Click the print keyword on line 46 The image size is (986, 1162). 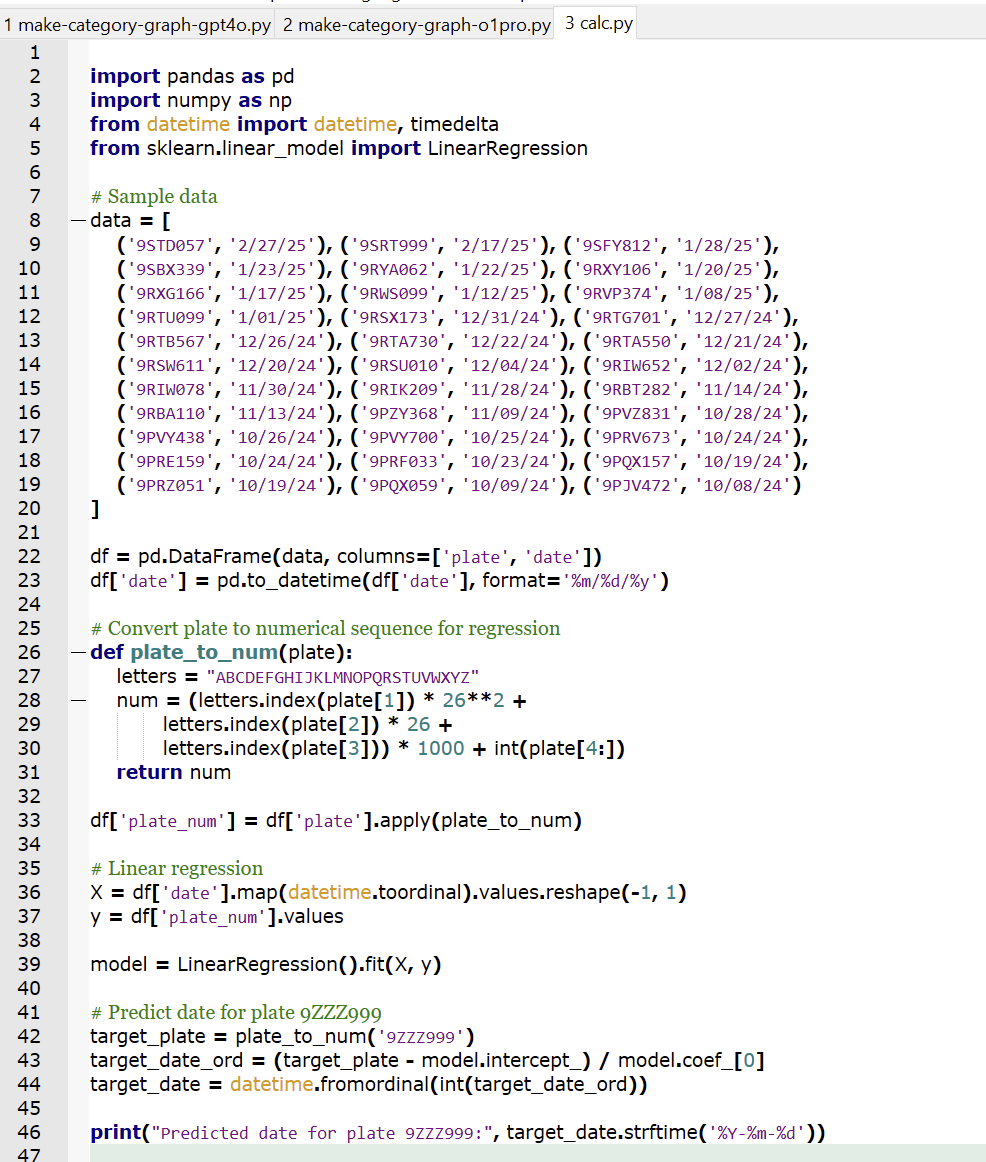pyautogui.click(x=116, y=1132)
